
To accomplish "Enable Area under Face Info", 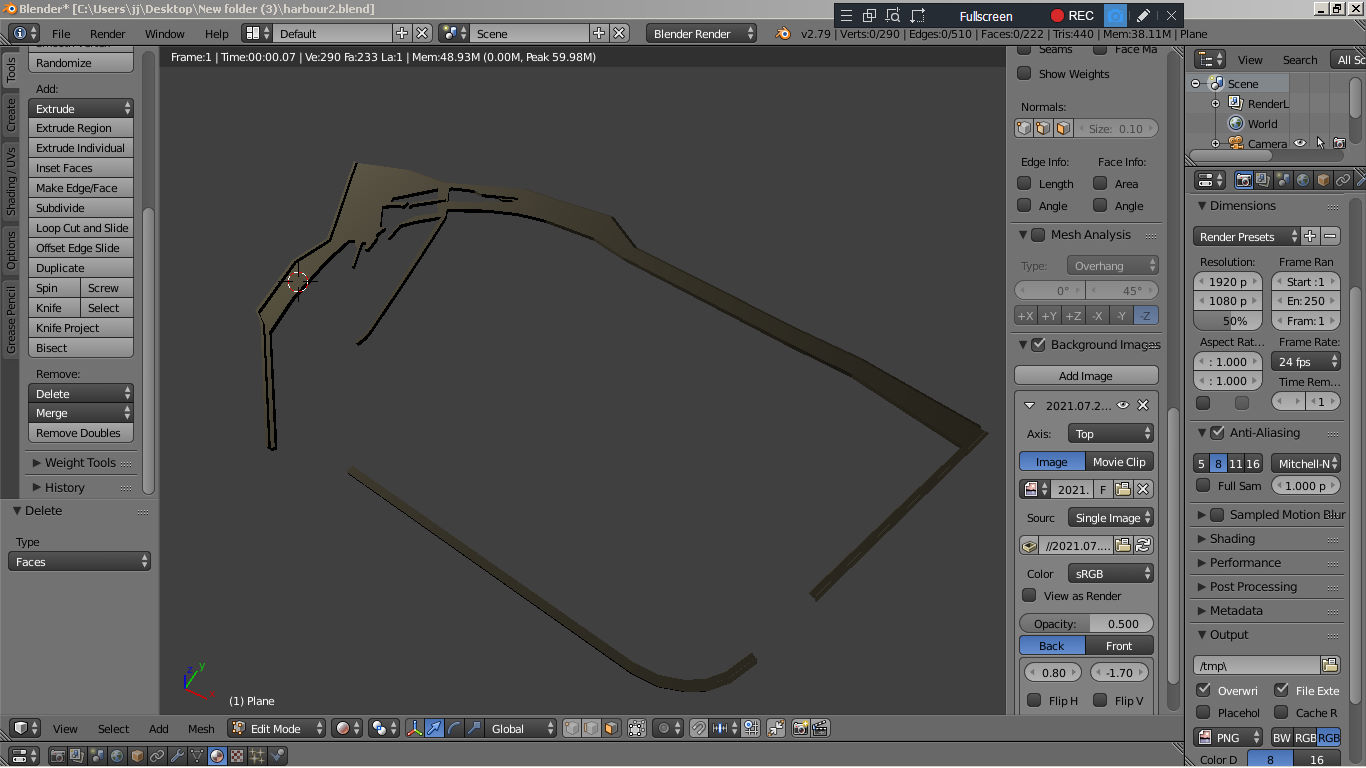I will pos(1100,183).
